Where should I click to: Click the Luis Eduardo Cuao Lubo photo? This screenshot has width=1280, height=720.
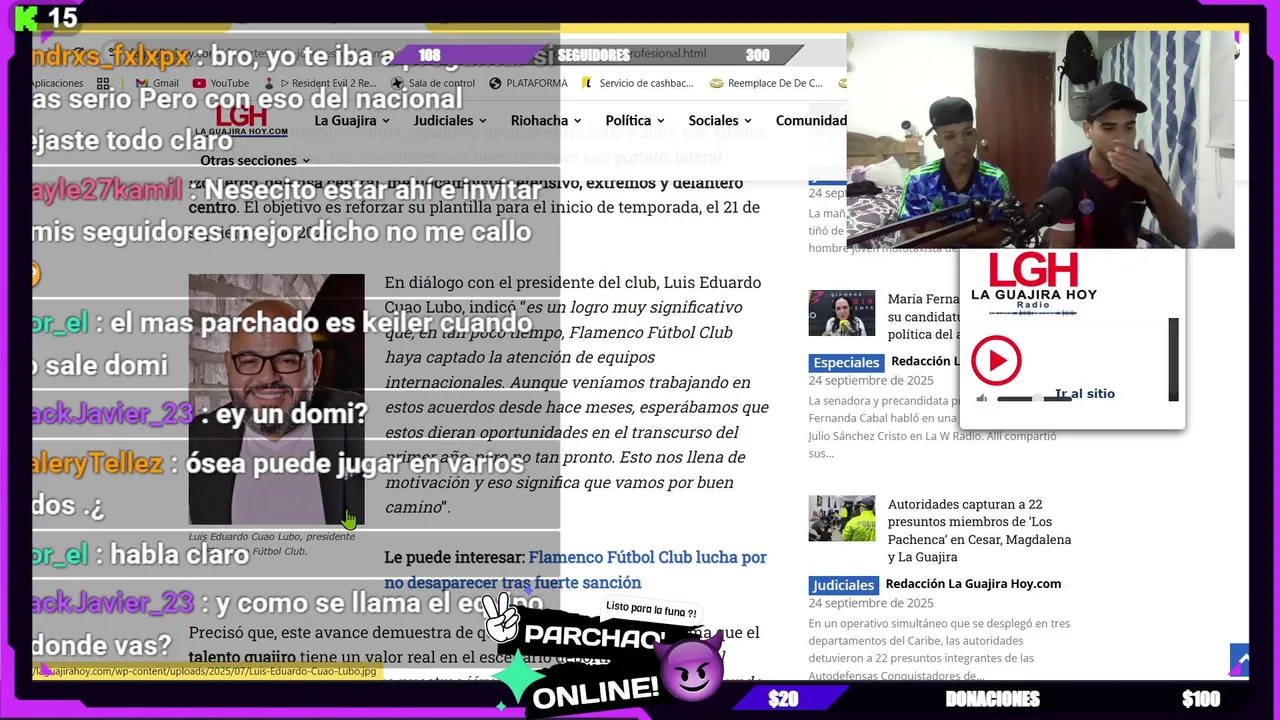276,399
